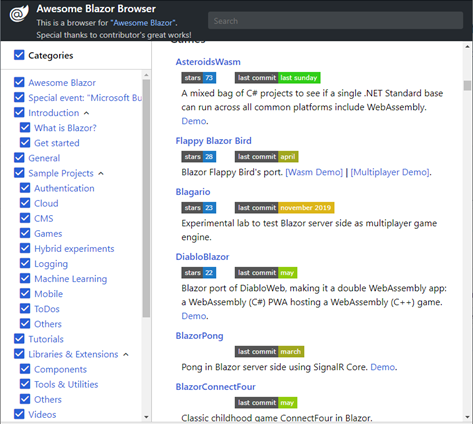Select the Tools & Utilities category link
Image resolution: width=473 pixels, height=424 pixels.
click(x=66, y=384)
